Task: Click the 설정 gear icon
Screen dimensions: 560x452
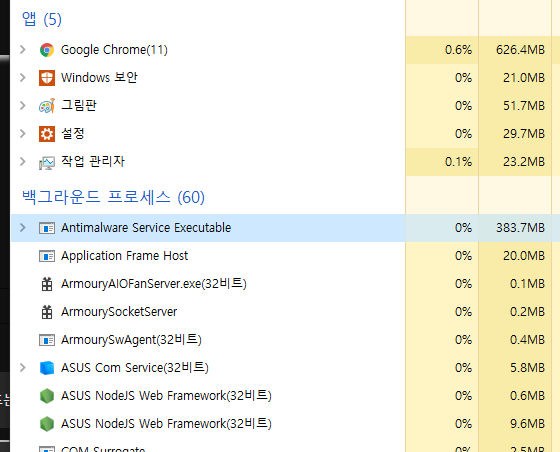Action: click(x=47, y=134)
